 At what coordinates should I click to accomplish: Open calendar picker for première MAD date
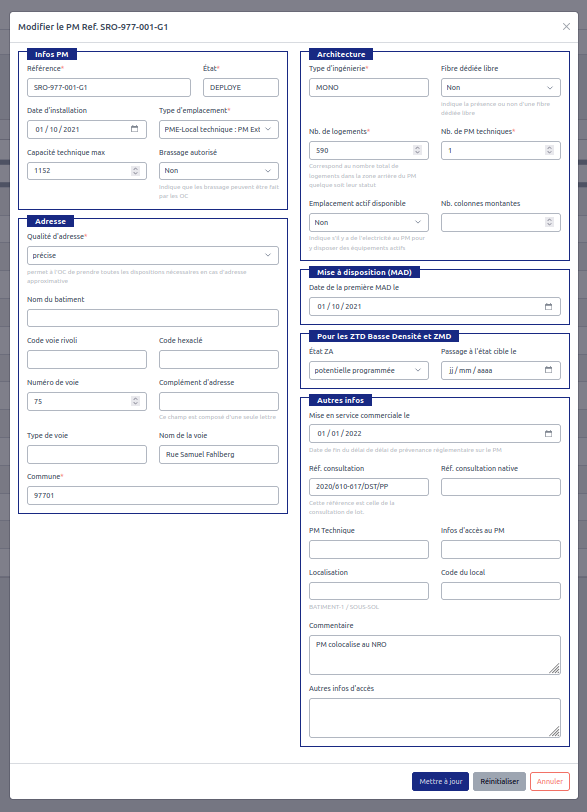tap(549, 307)
